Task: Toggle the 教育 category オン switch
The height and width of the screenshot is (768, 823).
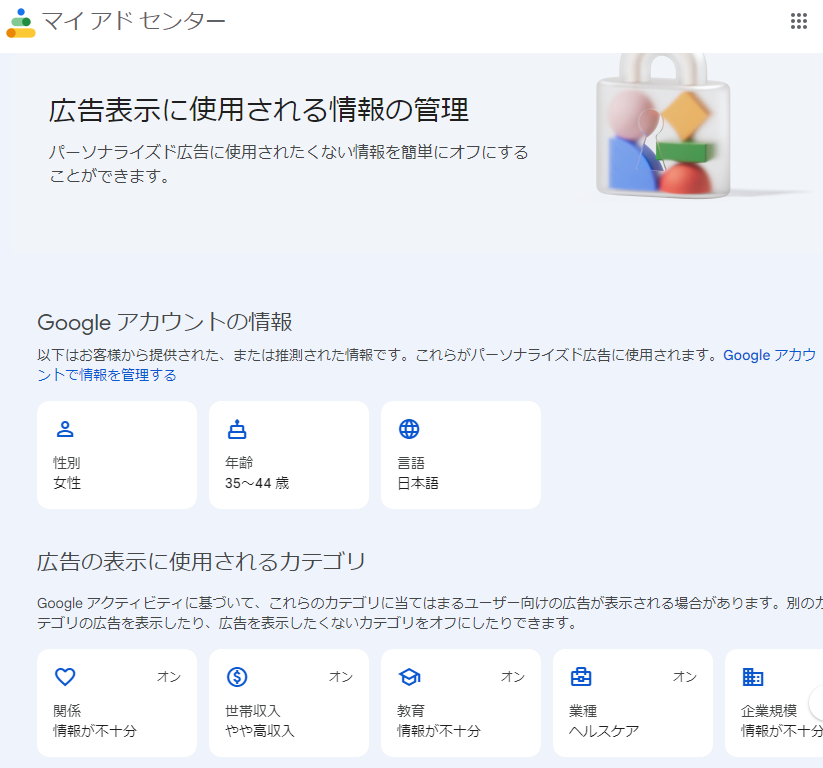Action: (513, 677)
